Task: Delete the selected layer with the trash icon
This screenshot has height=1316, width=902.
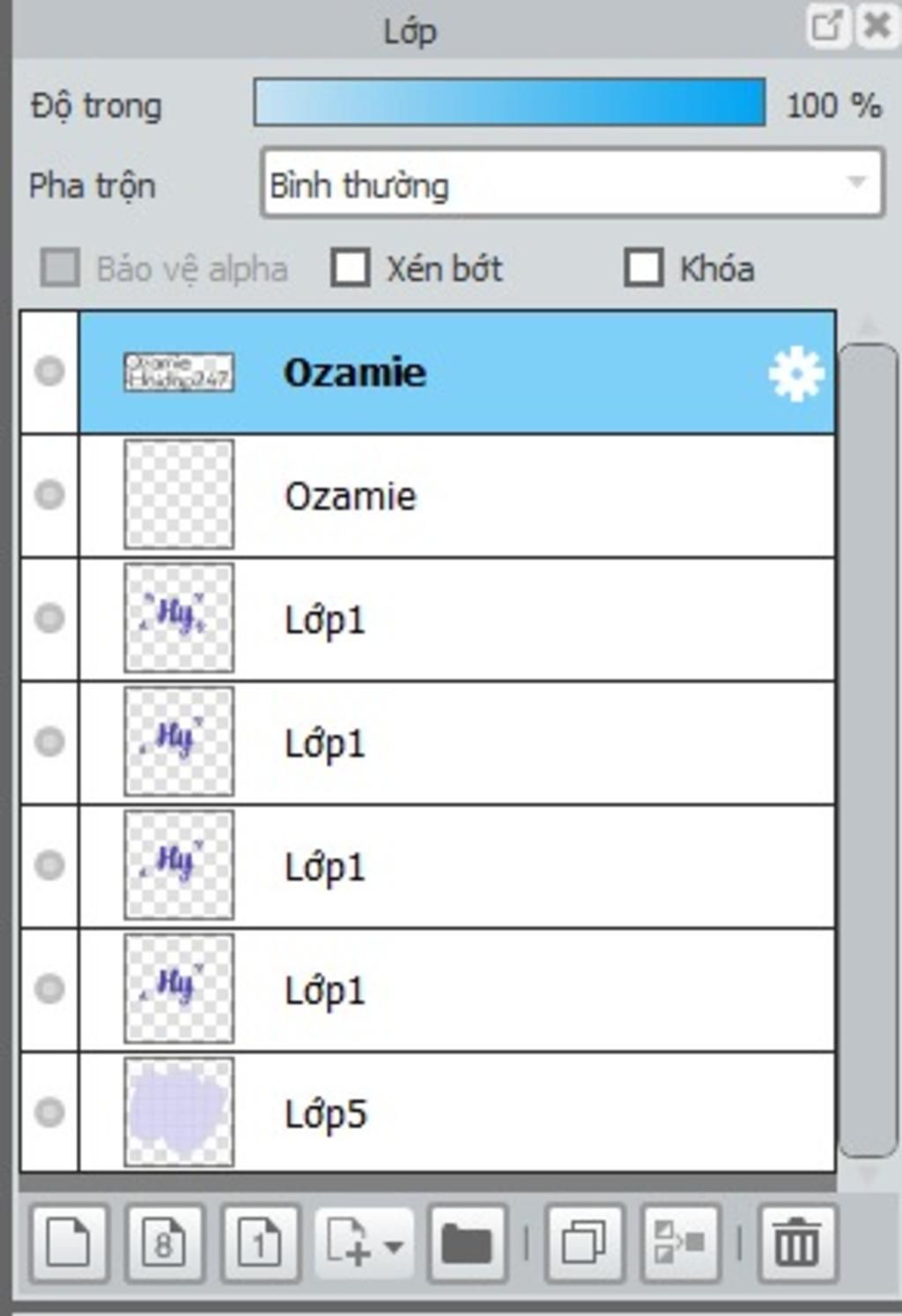Action: 797,1243
